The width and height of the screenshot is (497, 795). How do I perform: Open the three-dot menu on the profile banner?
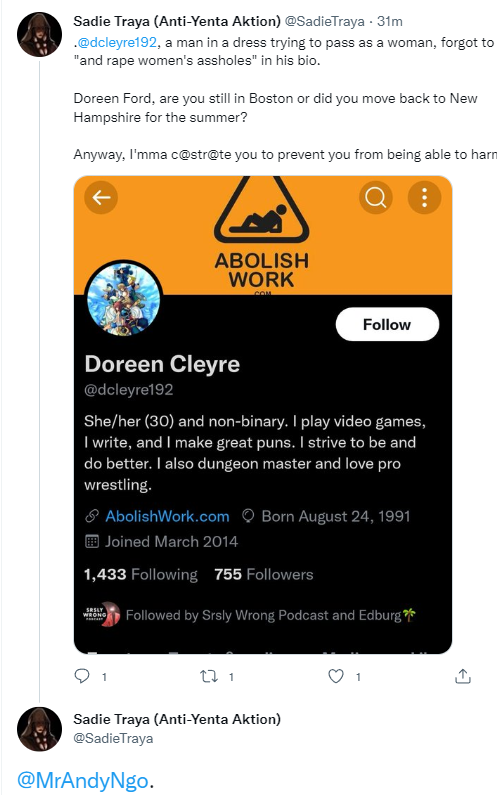tap(424, 197)
